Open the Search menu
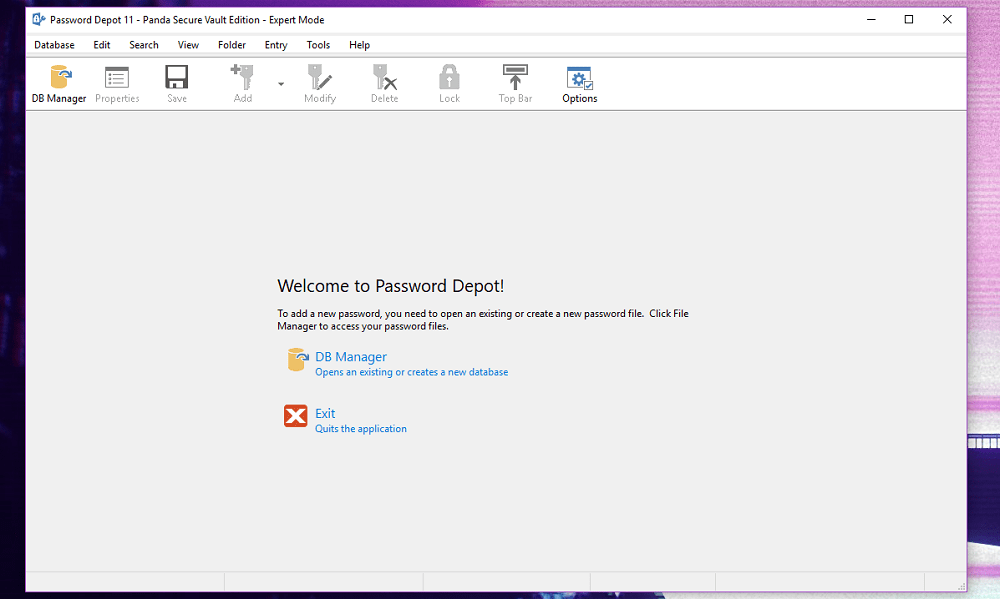 tap(143, 45)
